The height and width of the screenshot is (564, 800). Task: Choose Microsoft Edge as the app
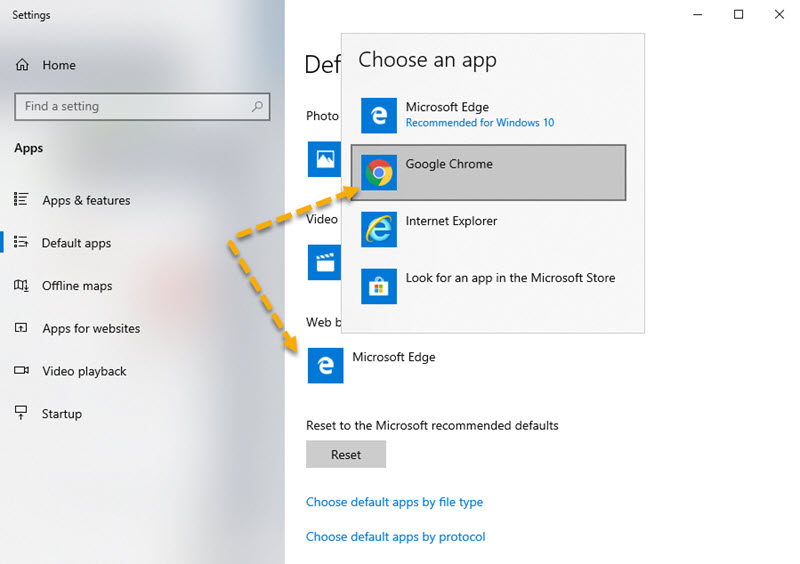click(488, 115)
